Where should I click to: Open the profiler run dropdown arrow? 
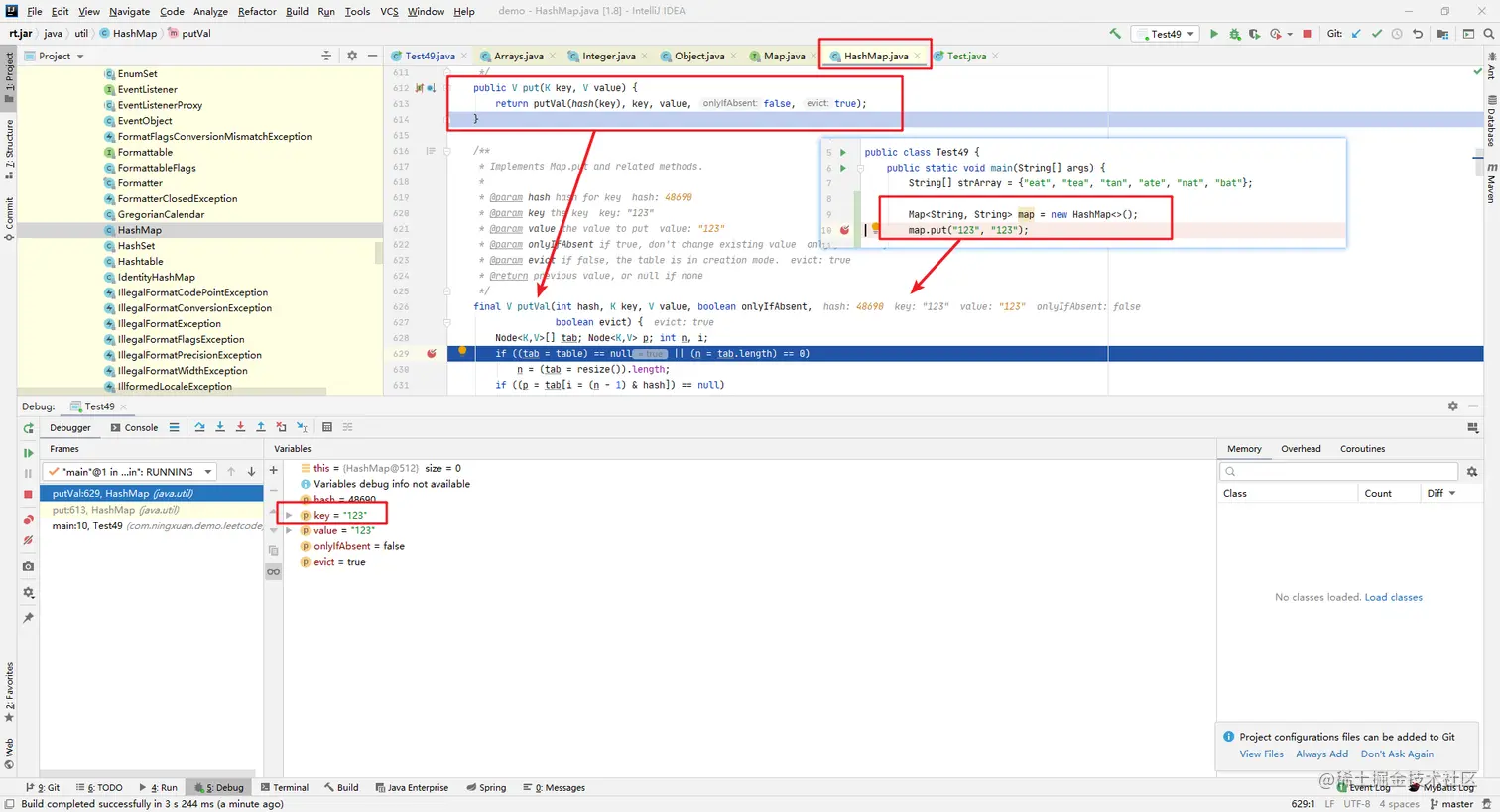coord(1289,34)
